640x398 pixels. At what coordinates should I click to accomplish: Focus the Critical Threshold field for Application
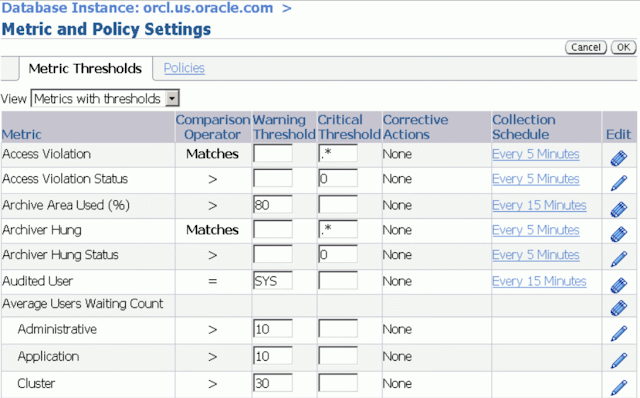click(x=338, y=356)
